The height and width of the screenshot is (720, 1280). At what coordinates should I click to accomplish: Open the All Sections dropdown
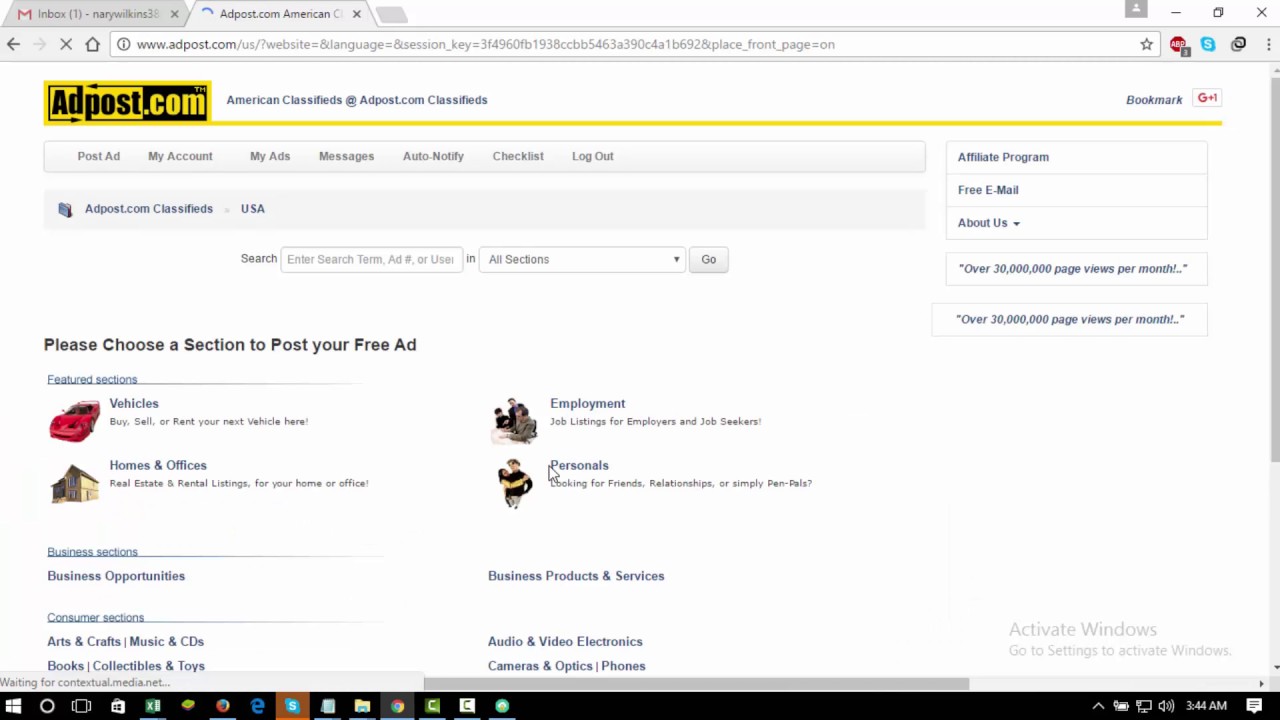click(x=583, y=259)
